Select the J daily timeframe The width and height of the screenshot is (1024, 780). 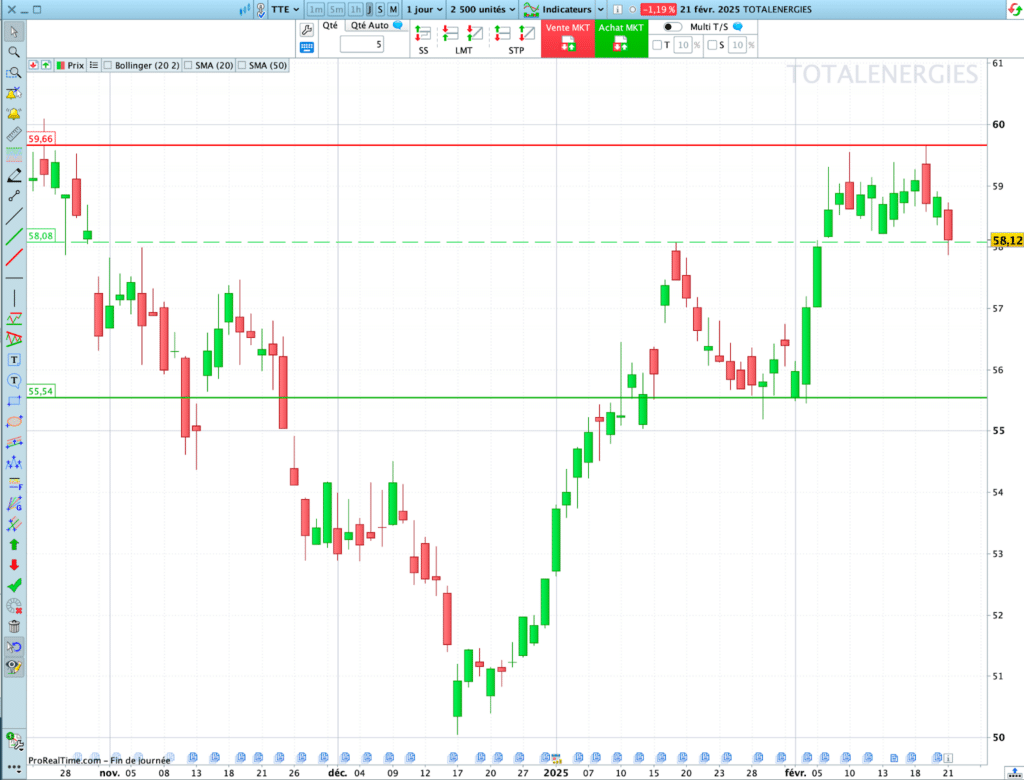pyautogui.click(x=369, y=9)
